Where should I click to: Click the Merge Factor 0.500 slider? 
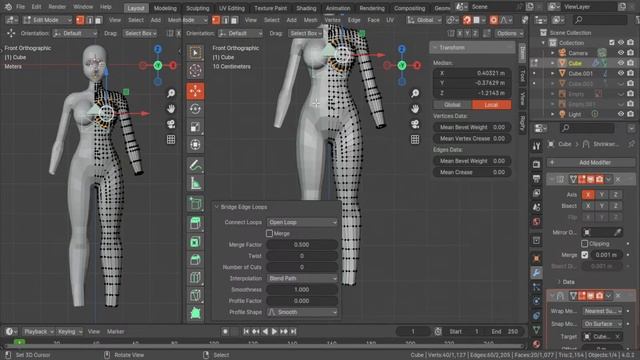coord(302,244)
